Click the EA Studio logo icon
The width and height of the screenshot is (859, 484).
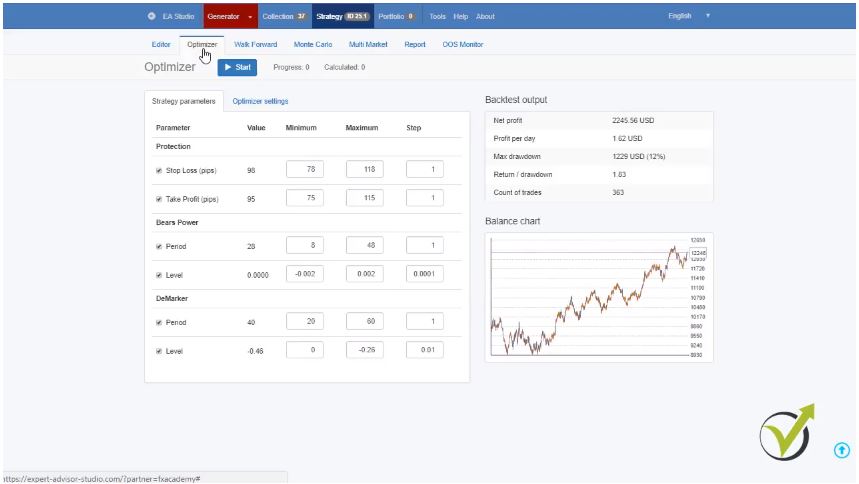(151, 16)
